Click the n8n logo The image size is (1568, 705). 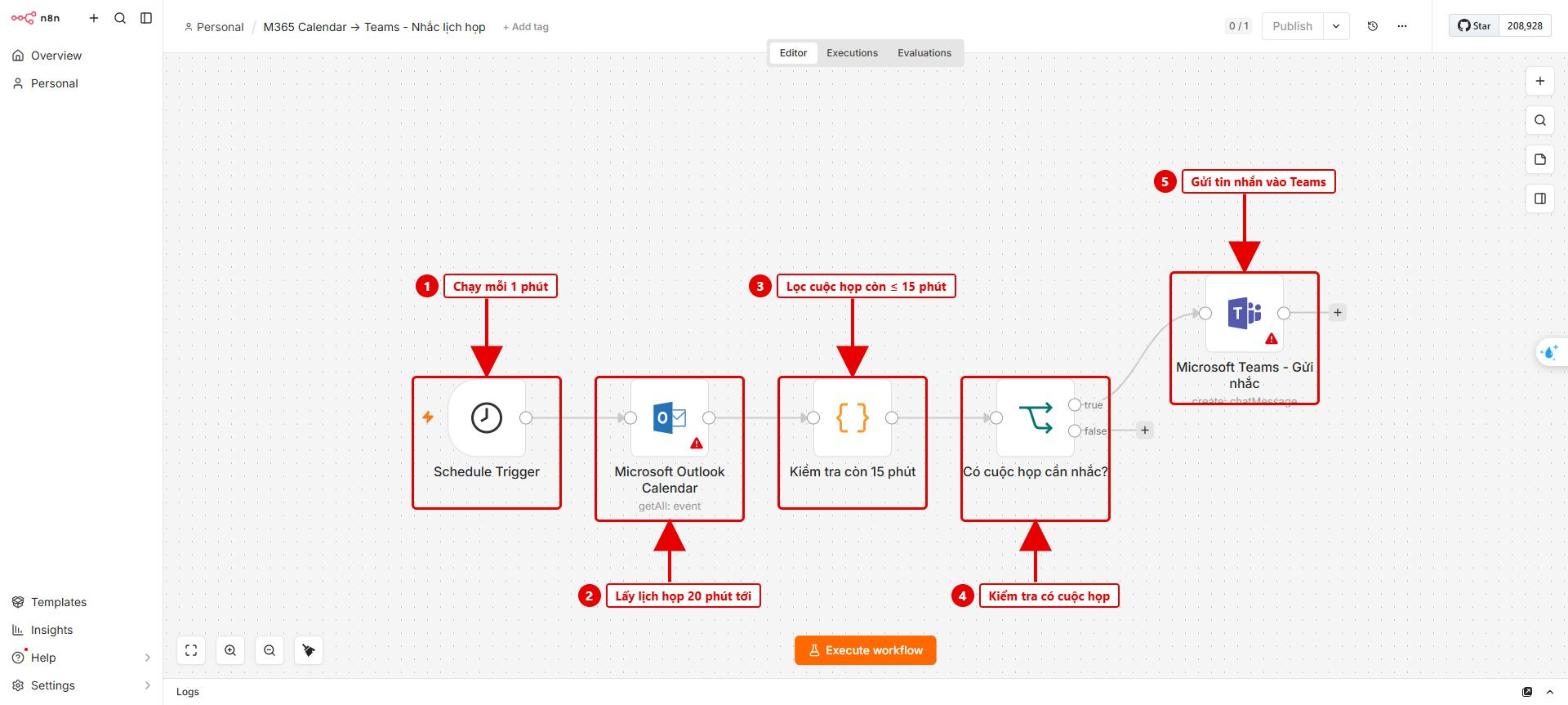point(35,18)
